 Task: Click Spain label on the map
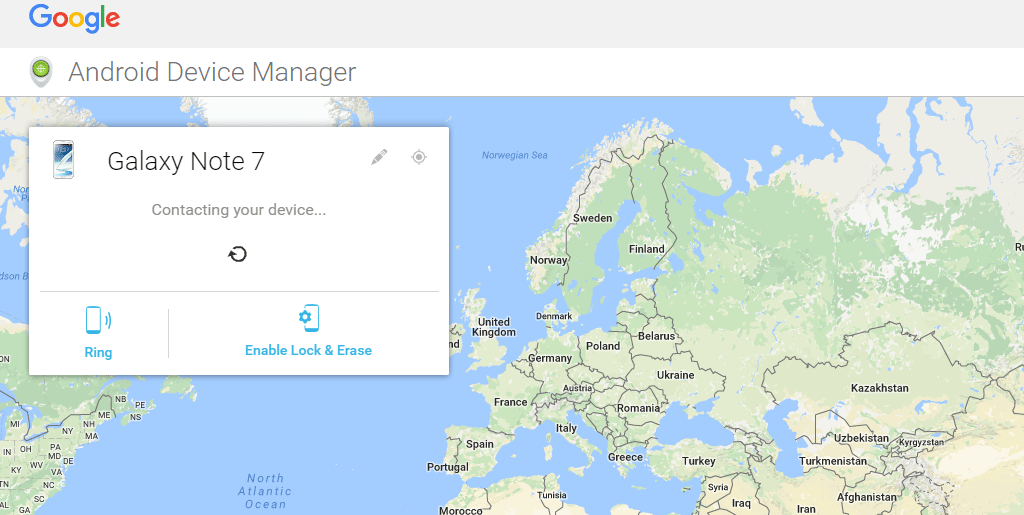pyautogui.click(x=480, y=444)
